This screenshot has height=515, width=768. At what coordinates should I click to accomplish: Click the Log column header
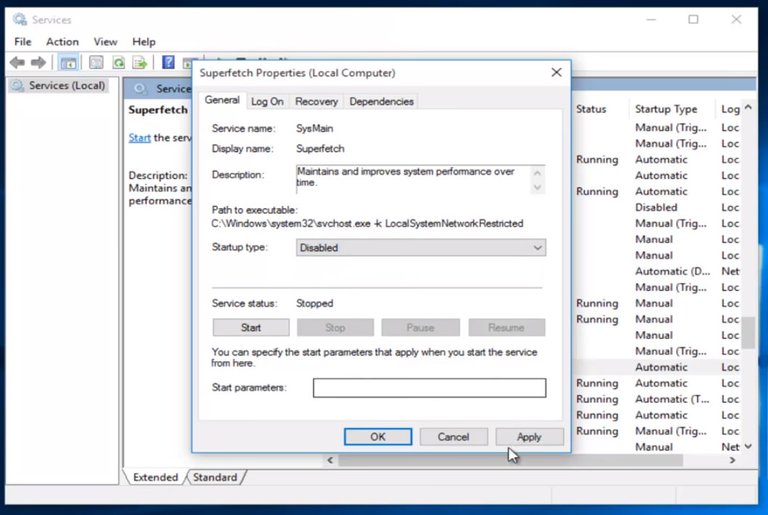pyautogui.click(x=730, y=109)
